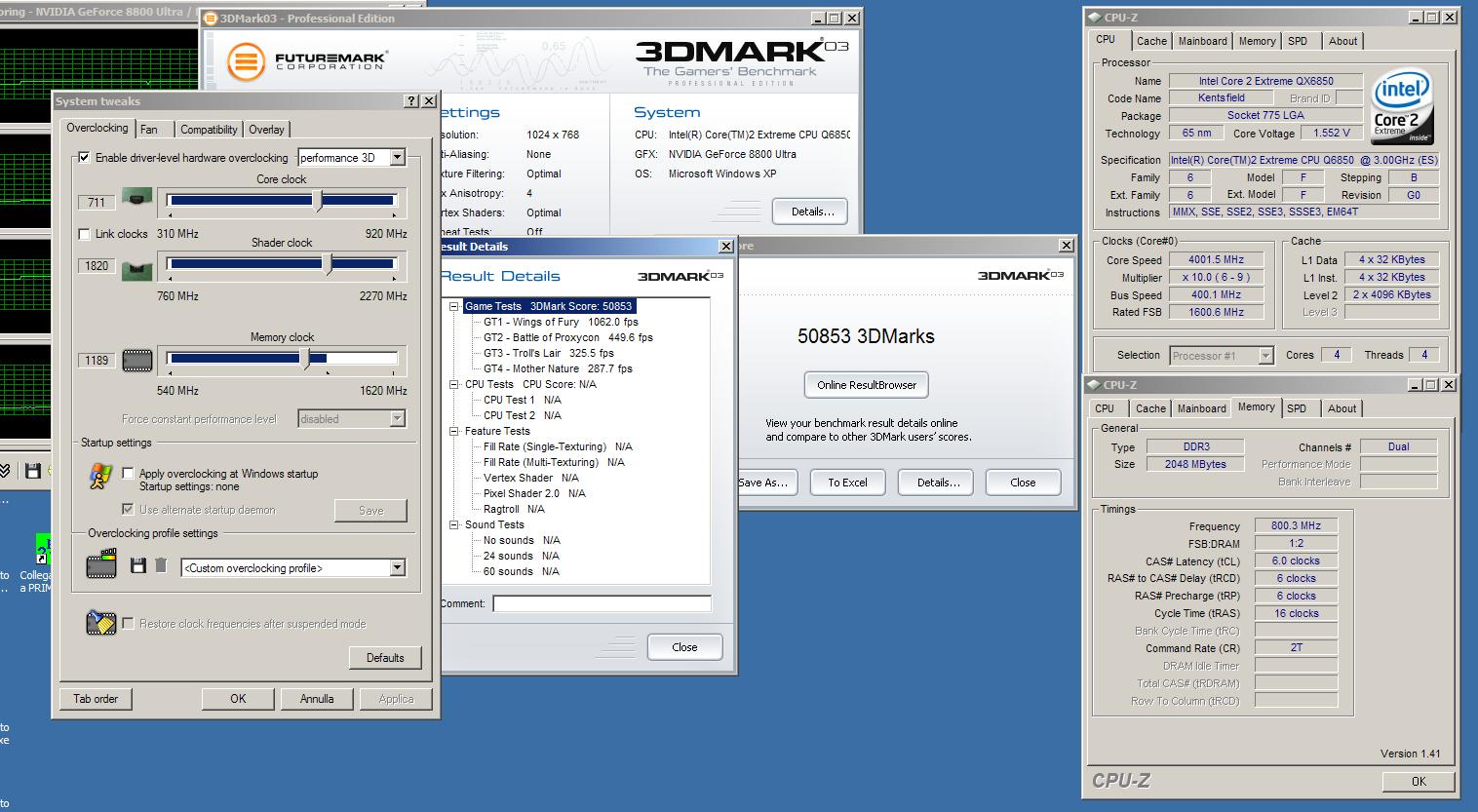Open the Custom overclocking profile dropdown
Image resolution: width=1478 pixels, height=812 pixels.
pyautogui.click(x=397, y=568)
